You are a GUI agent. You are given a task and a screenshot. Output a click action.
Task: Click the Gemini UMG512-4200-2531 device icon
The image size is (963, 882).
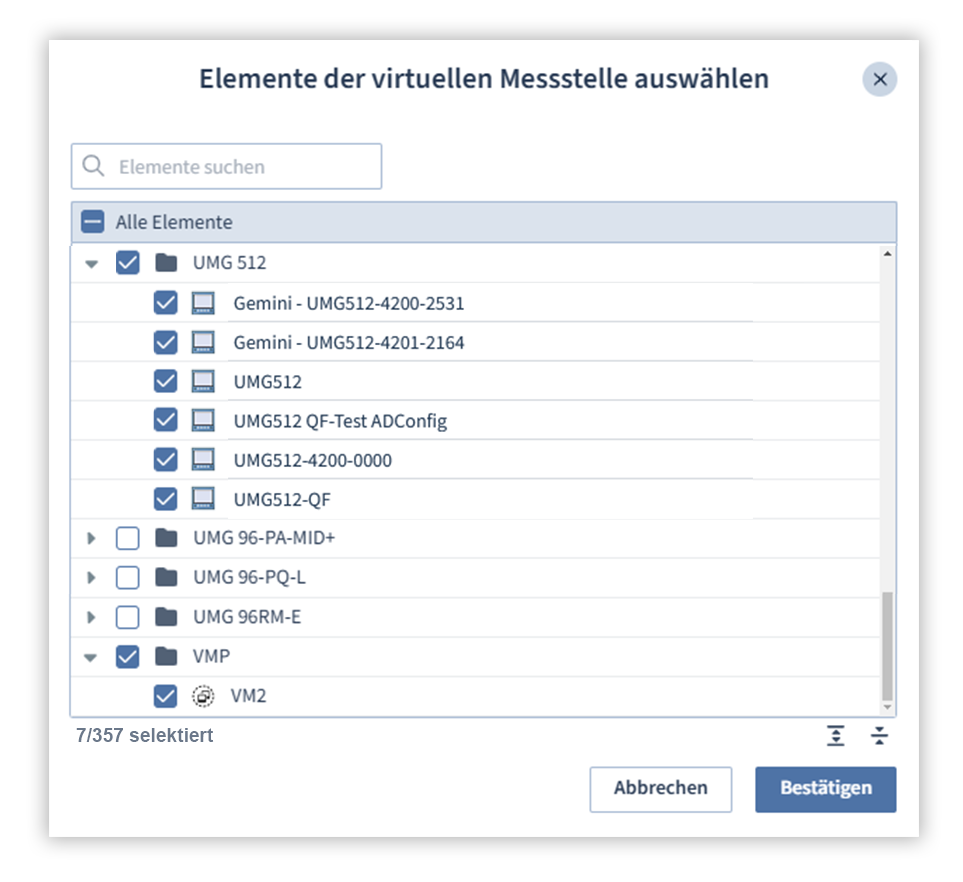203,303
